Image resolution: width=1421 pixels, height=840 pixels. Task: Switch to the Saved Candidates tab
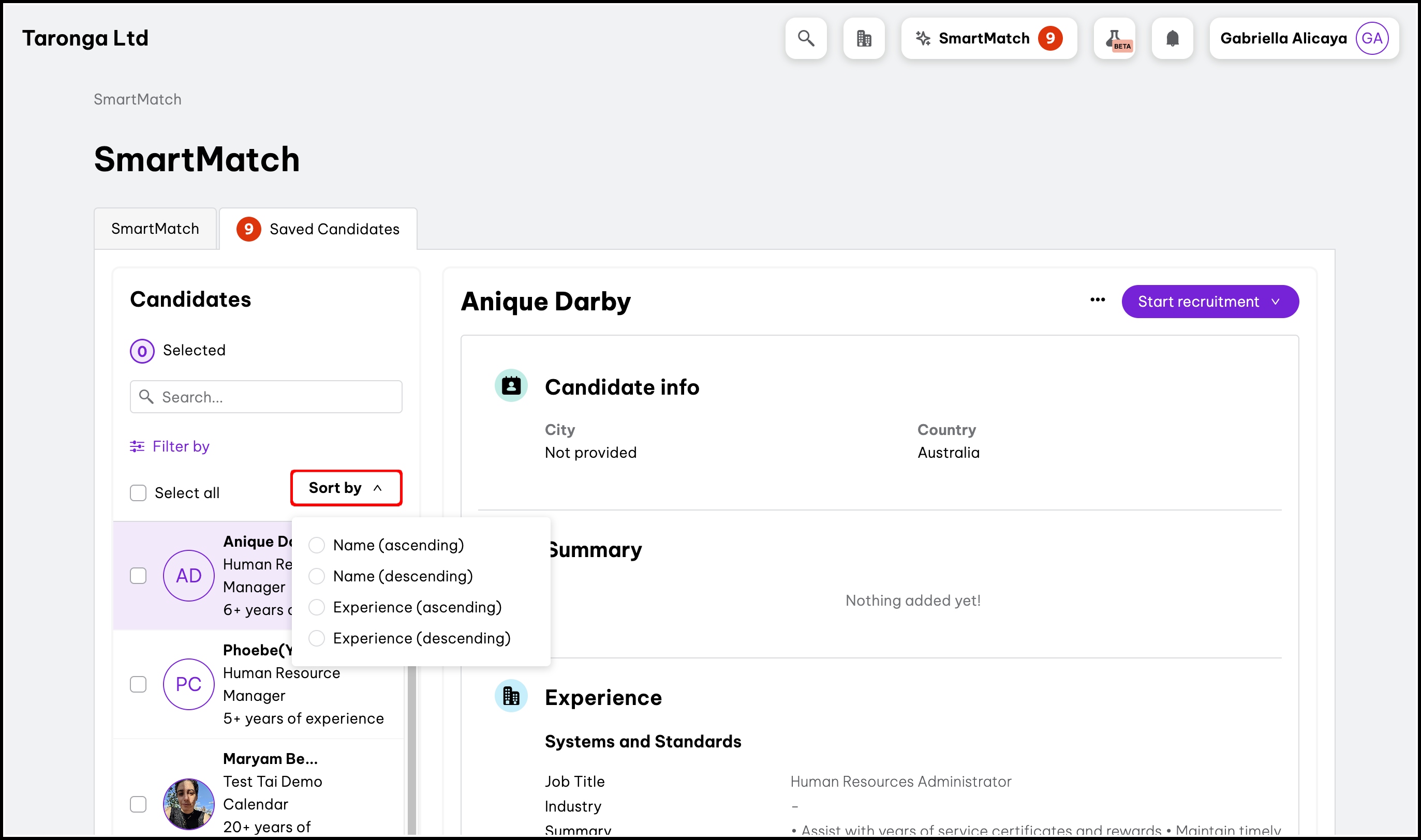coord(318,229)
